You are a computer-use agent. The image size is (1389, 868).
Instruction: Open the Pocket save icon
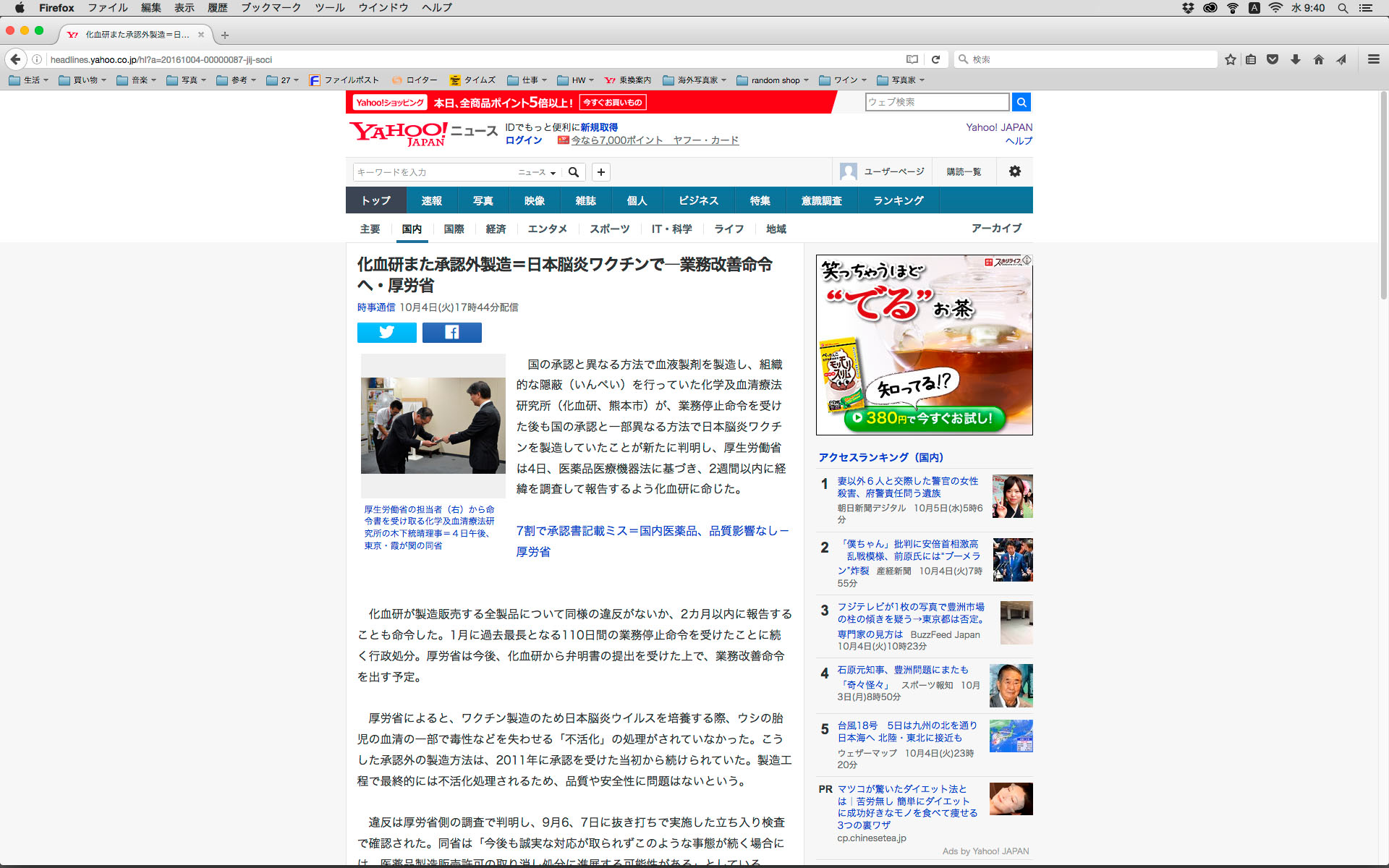tap(1273, 59)
